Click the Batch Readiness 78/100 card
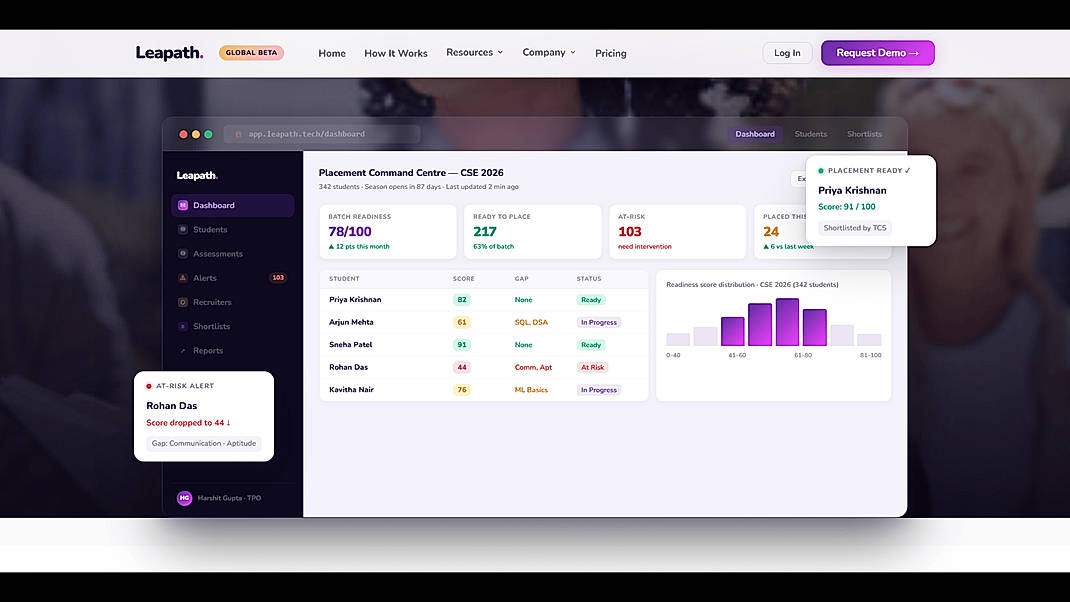1070x602 pixels. click(x=388, y=232)
